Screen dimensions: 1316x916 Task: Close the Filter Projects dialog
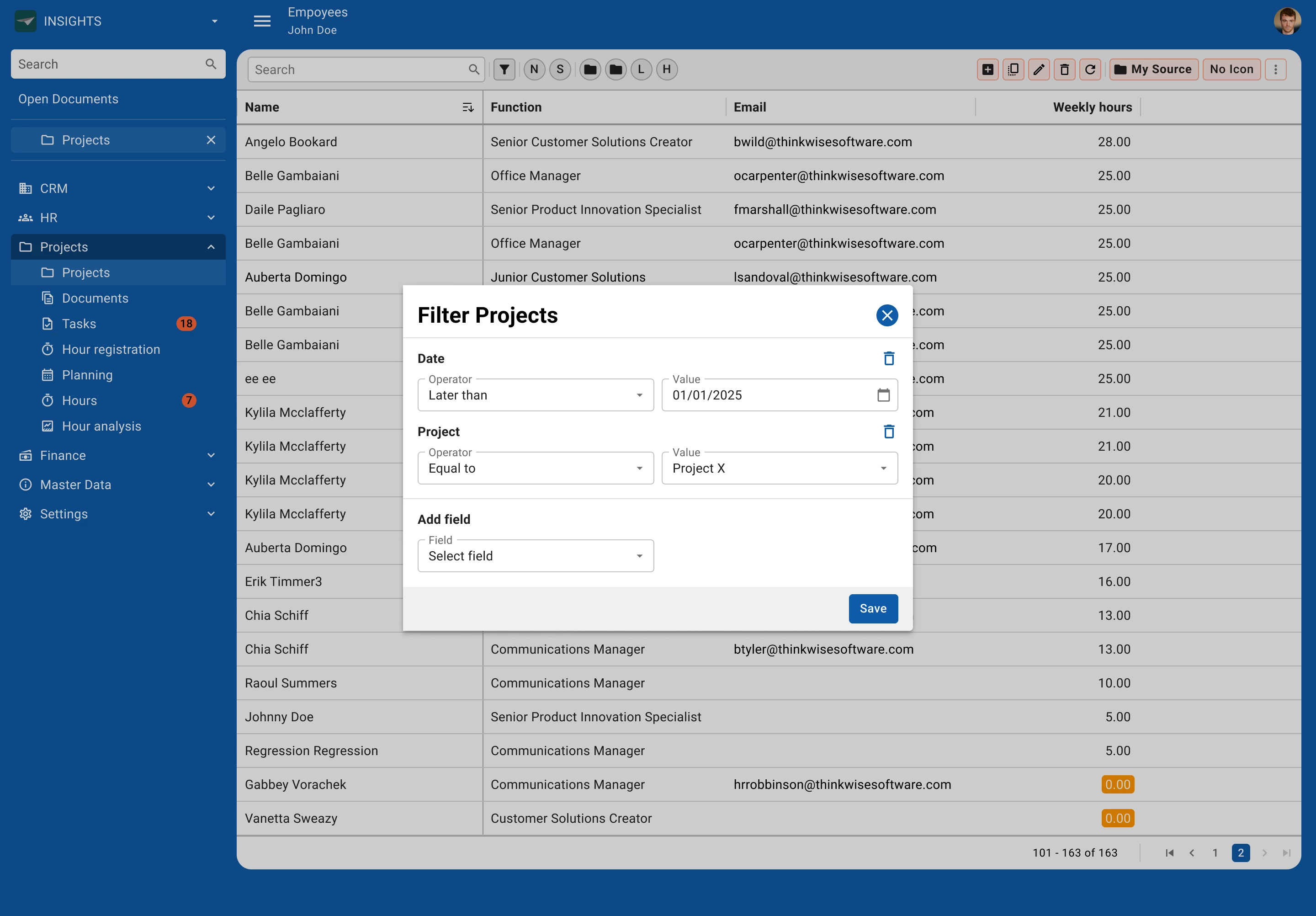pos(886,315)
